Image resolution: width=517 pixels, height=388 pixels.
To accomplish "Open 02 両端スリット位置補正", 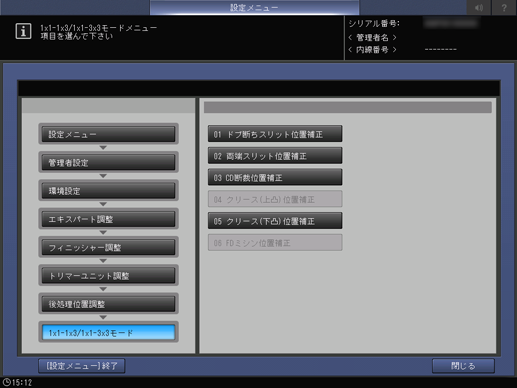I will pos(275,156).
